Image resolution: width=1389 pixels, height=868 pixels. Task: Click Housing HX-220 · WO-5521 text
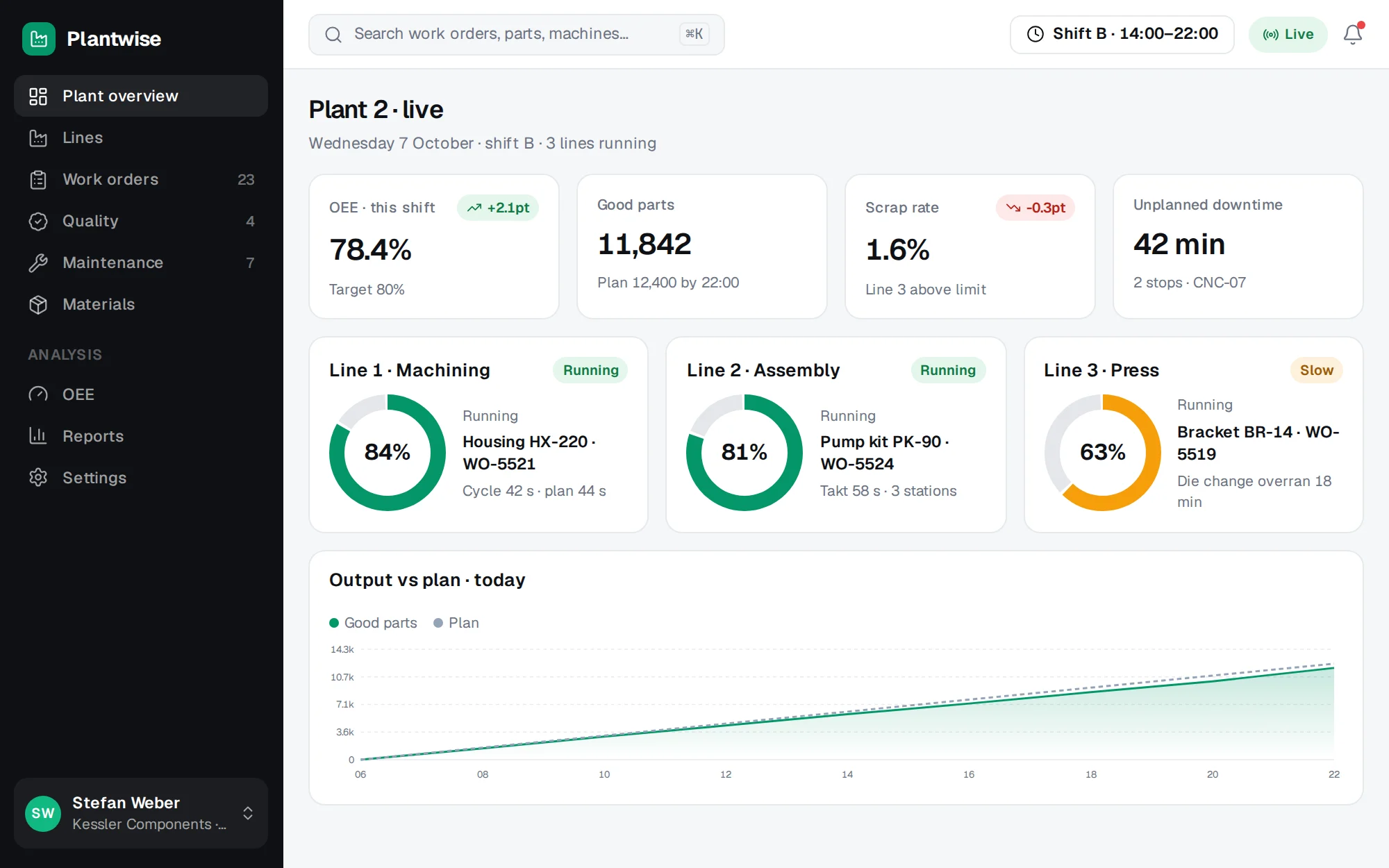(529, 453)
